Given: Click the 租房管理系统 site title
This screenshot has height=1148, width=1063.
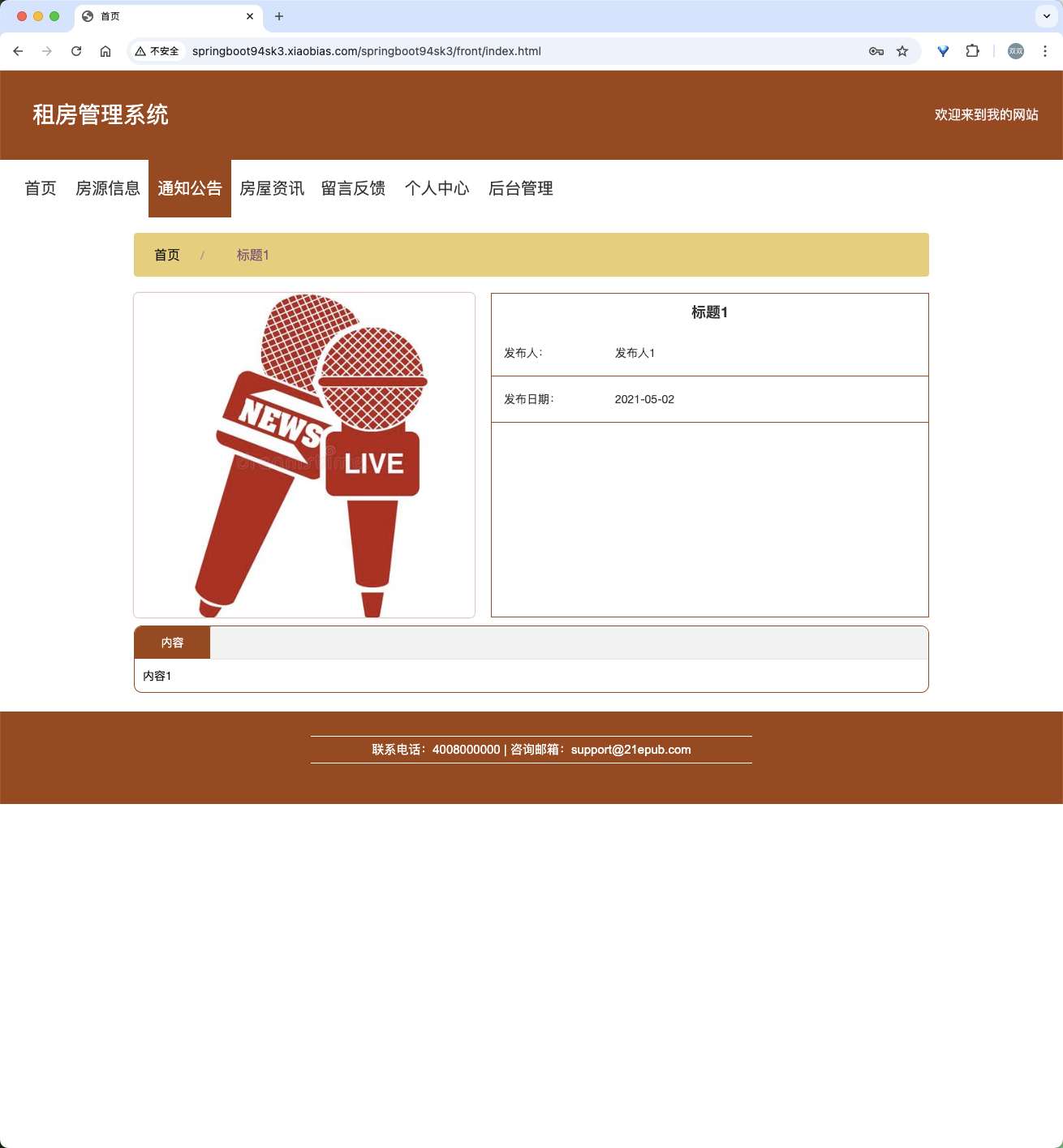Looking at the screenshot, I should pos(101,114).
